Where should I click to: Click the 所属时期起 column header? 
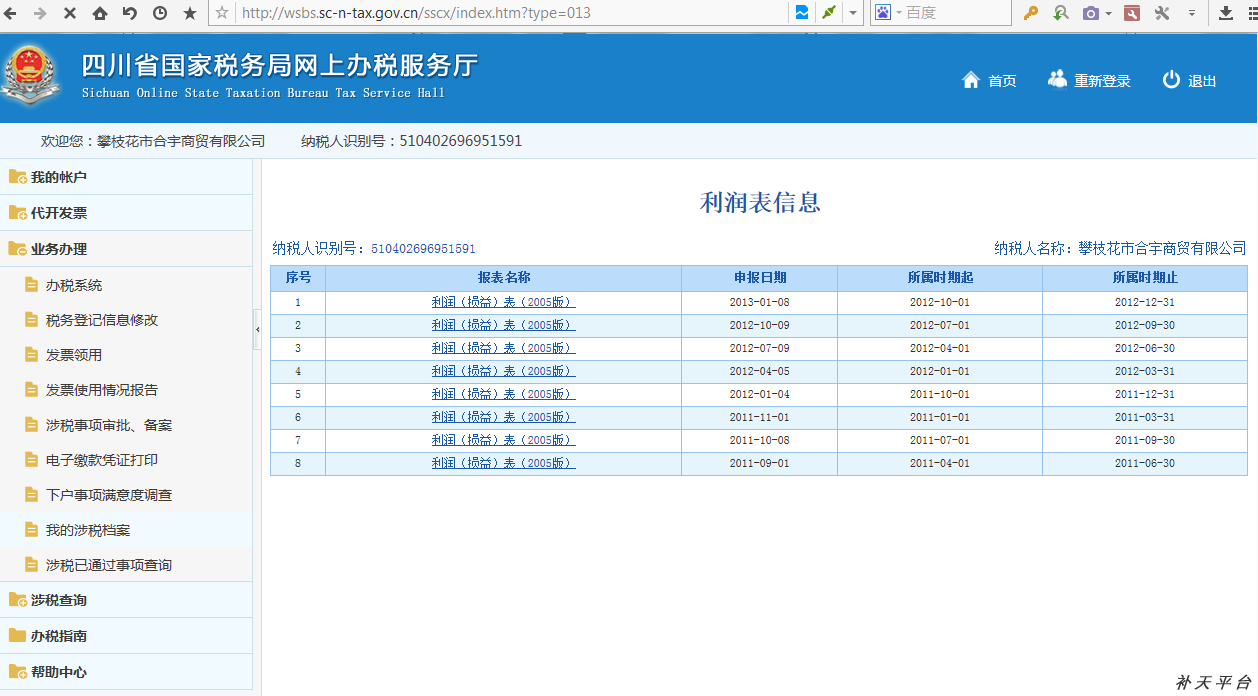click(x=940, y=278)
